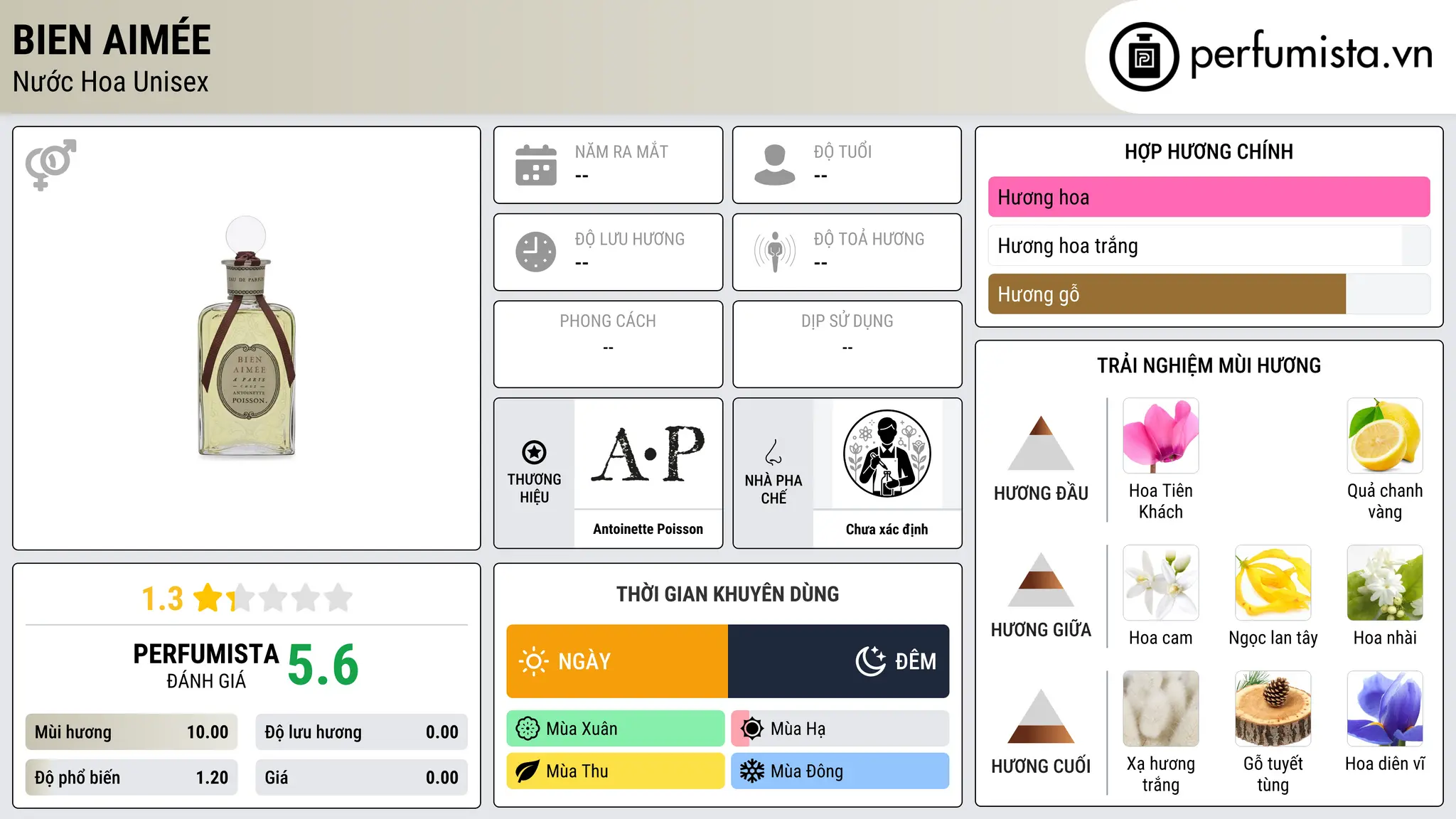Click the leaf icon for Mùa Thu

point(528,771)
